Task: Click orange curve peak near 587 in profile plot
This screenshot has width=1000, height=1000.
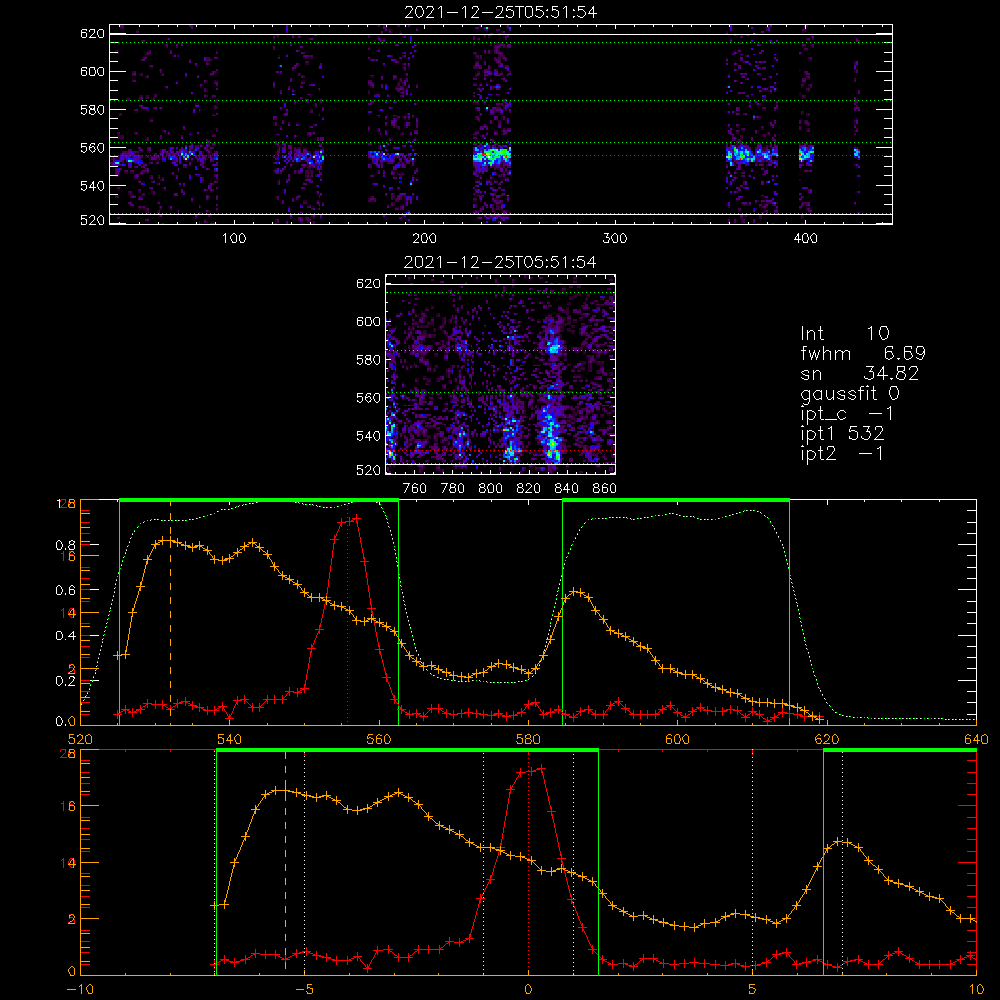Action: coord(576,591)
